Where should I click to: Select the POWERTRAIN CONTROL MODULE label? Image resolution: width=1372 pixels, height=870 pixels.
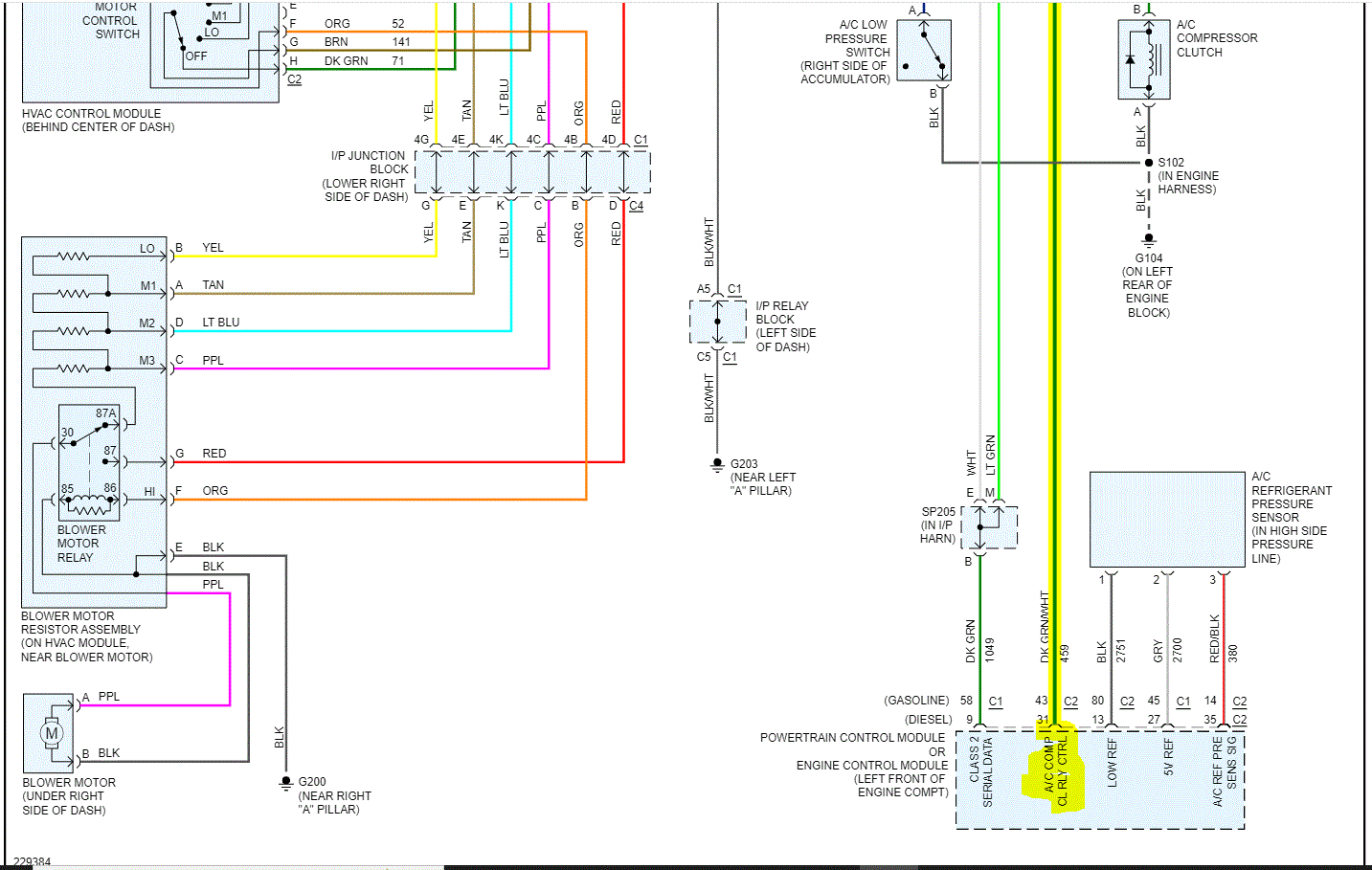[852, 738]
